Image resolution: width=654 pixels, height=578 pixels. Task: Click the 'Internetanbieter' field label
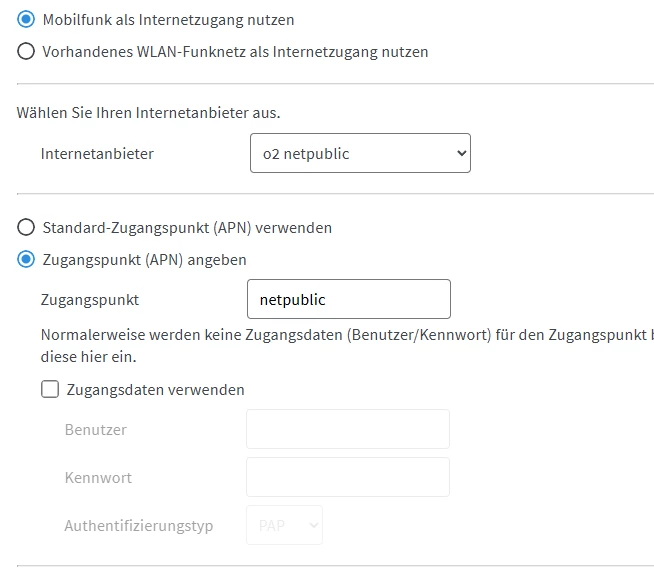point(97,153)
